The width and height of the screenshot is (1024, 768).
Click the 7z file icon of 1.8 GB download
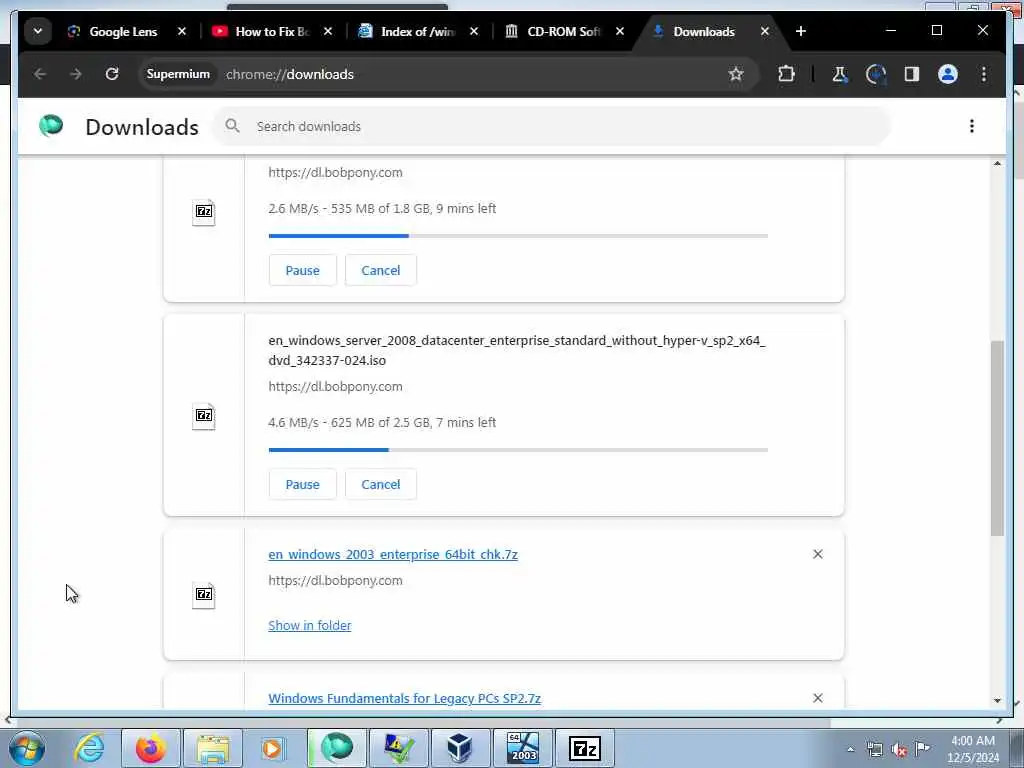coord(204,212)
